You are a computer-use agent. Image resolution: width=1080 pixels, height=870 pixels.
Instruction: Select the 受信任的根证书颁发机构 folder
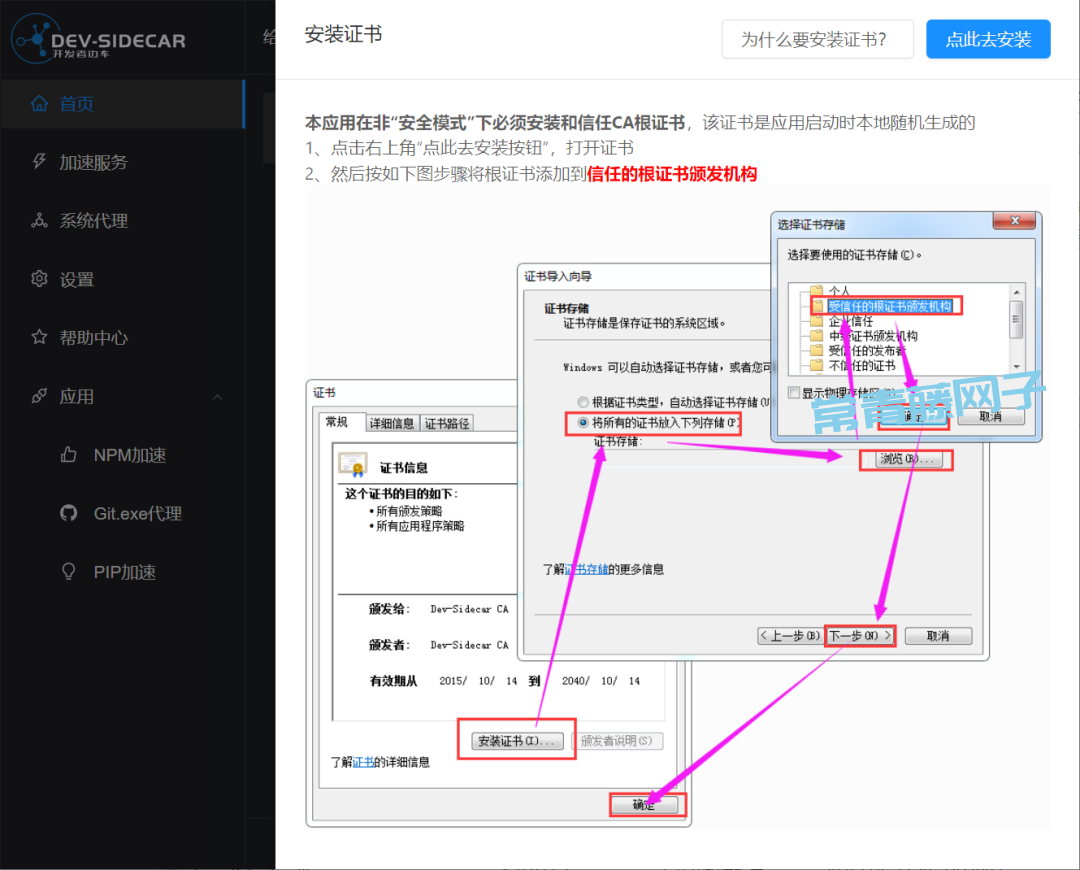888,306
